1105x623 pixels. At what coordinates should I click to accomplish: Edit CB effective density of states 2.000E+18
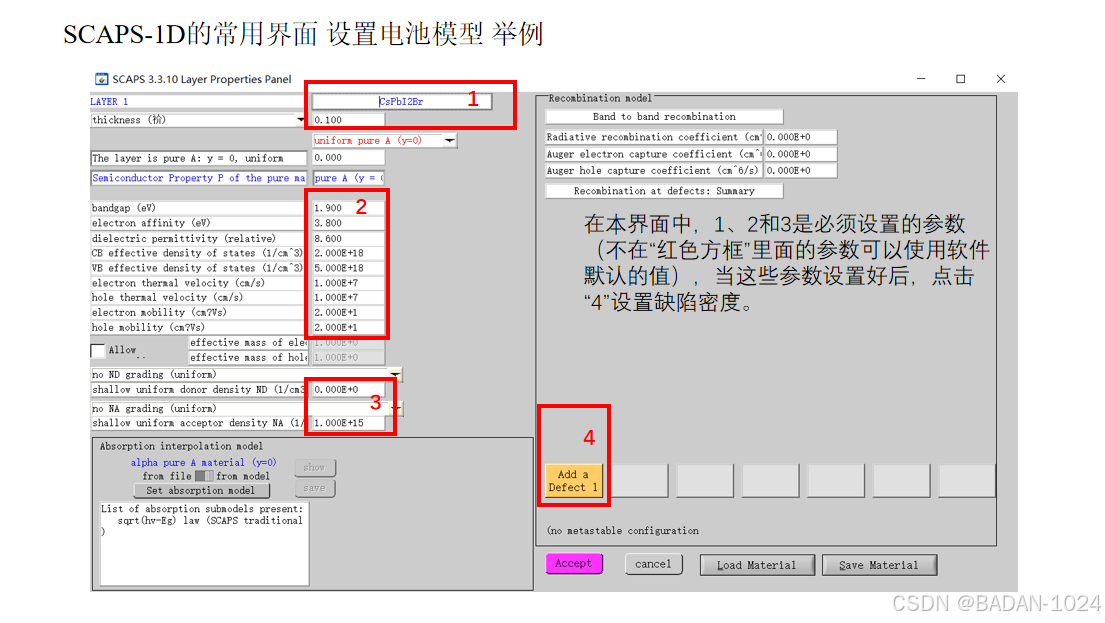[x=348, y=253]
